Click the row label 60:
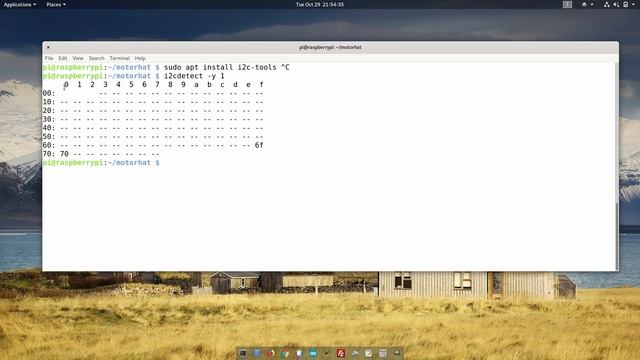The image size is (640, 360). click(x=49, y=145)
